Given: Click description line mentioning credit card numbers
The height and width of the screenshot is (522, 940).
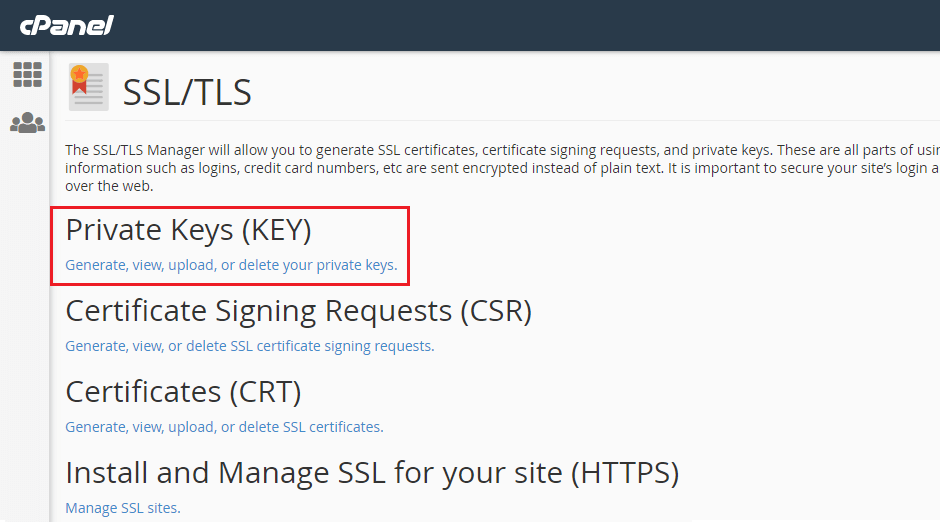Looking at the screenshot, I should tap(502, 168).
